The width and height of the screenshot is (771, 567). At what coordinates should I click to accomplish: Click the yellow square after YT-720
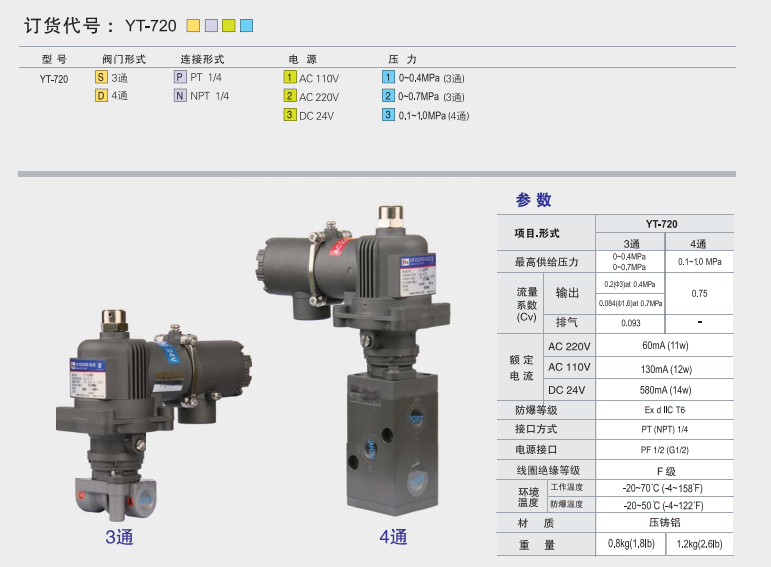click(193, 25)
